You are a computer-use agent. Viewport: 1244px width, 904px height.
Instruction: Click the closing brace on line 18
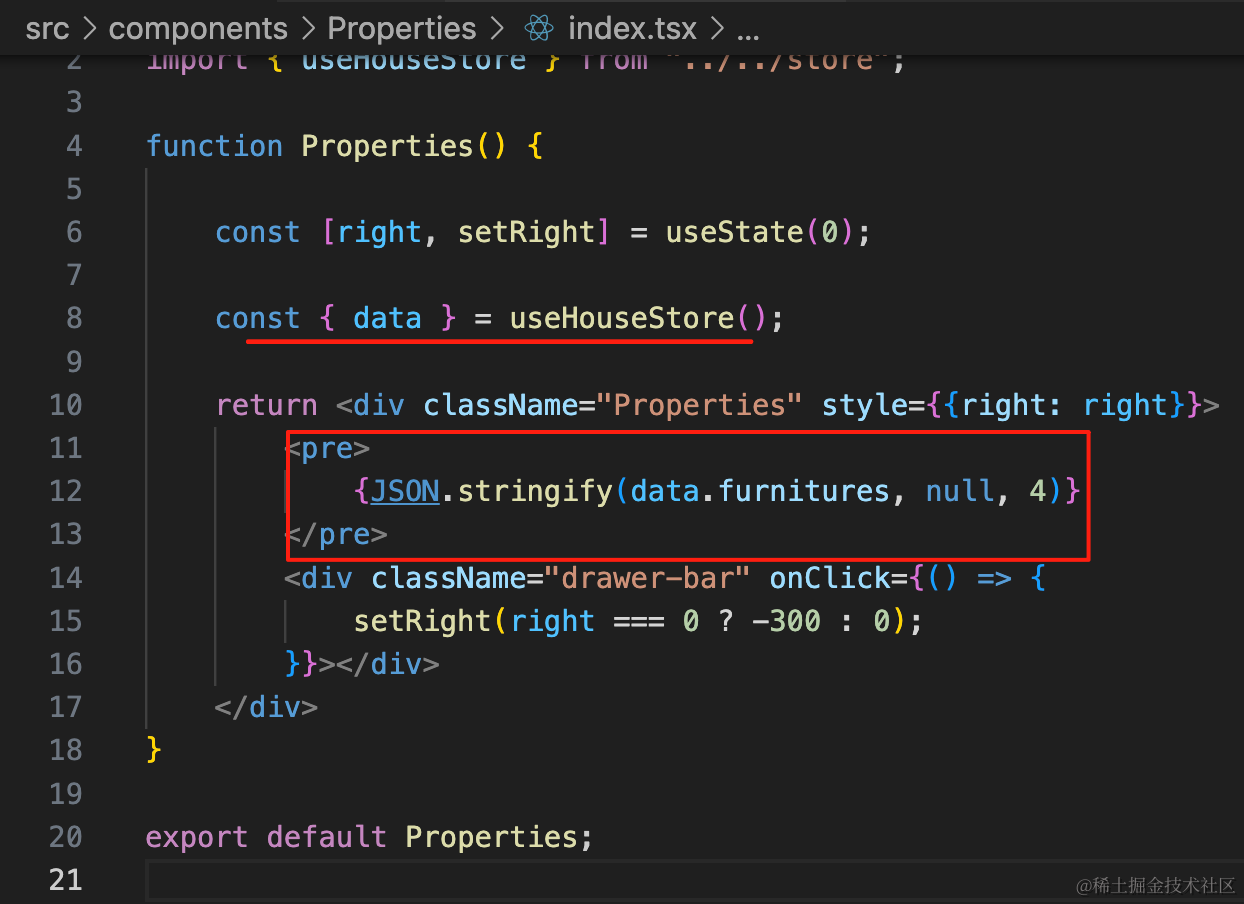click(x=154, y=750)
